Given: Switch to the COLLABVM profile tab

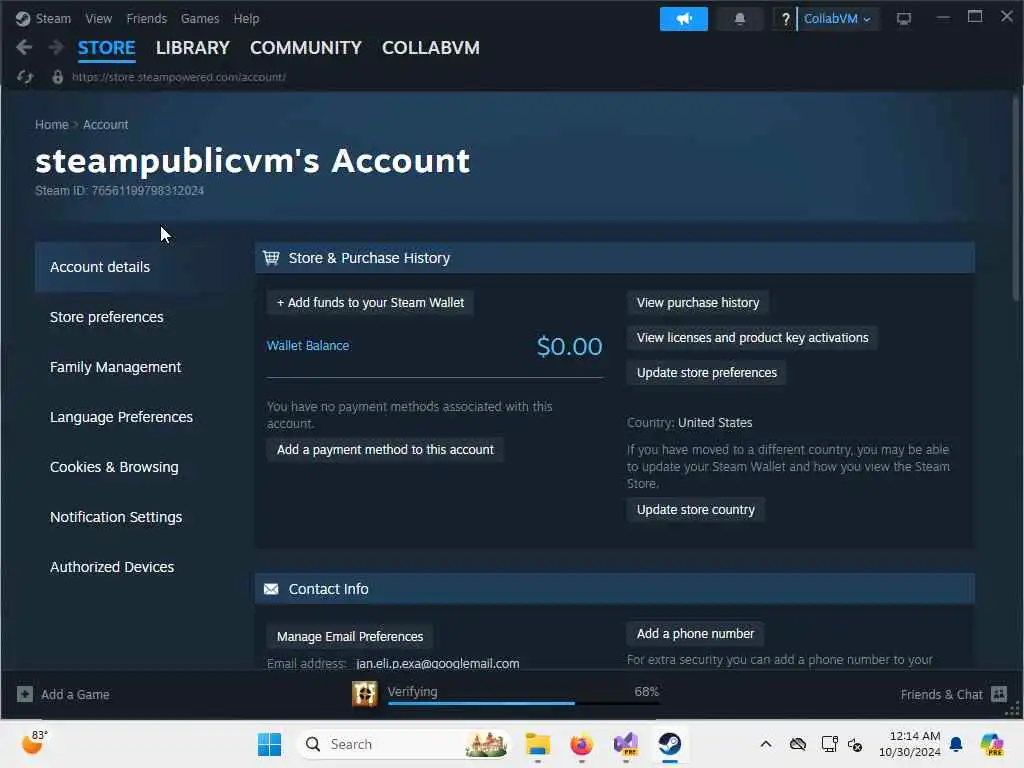Looking at the screenshot, I should (x=431, y=48).
